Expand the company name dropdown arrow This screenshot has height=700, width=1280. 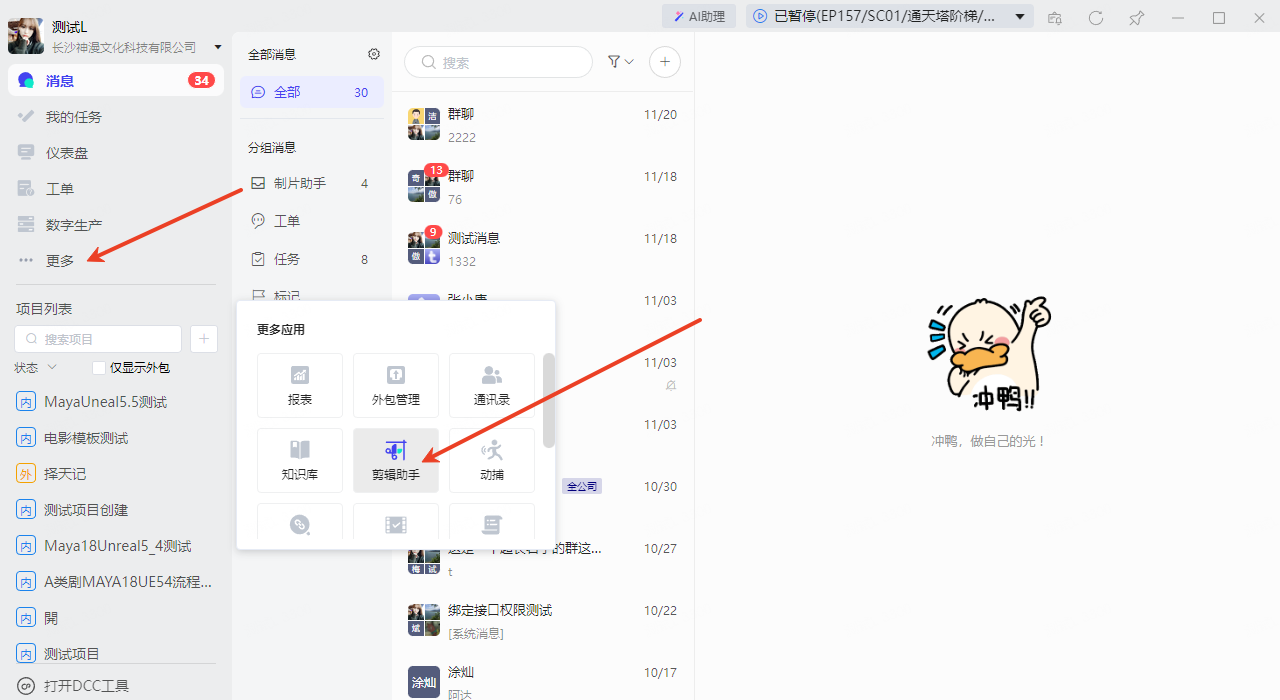tap(218, 47)
